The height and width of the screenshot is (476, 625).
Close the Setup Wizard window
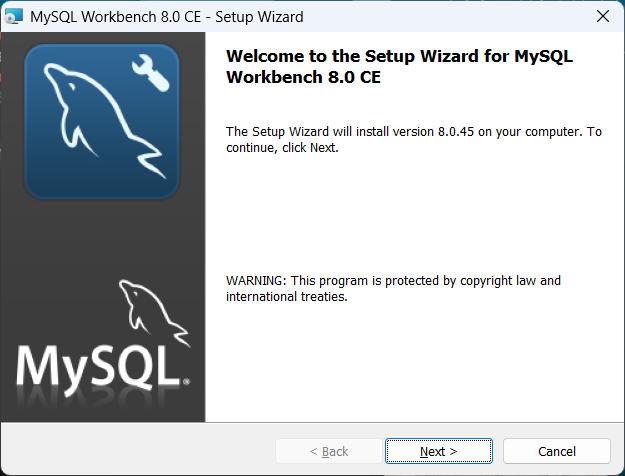(602, 17)
